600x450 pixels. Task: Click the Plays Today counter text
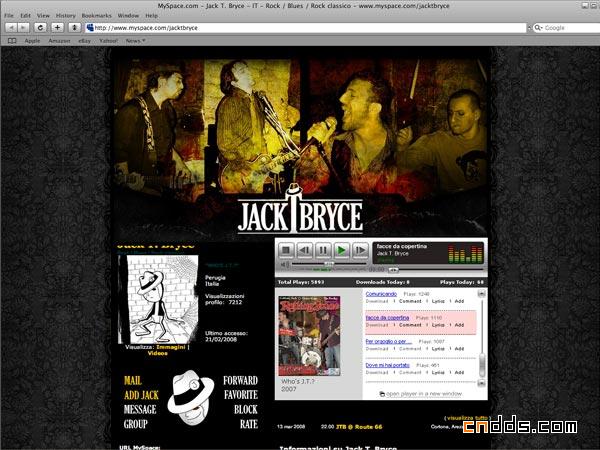pos(462,282)
